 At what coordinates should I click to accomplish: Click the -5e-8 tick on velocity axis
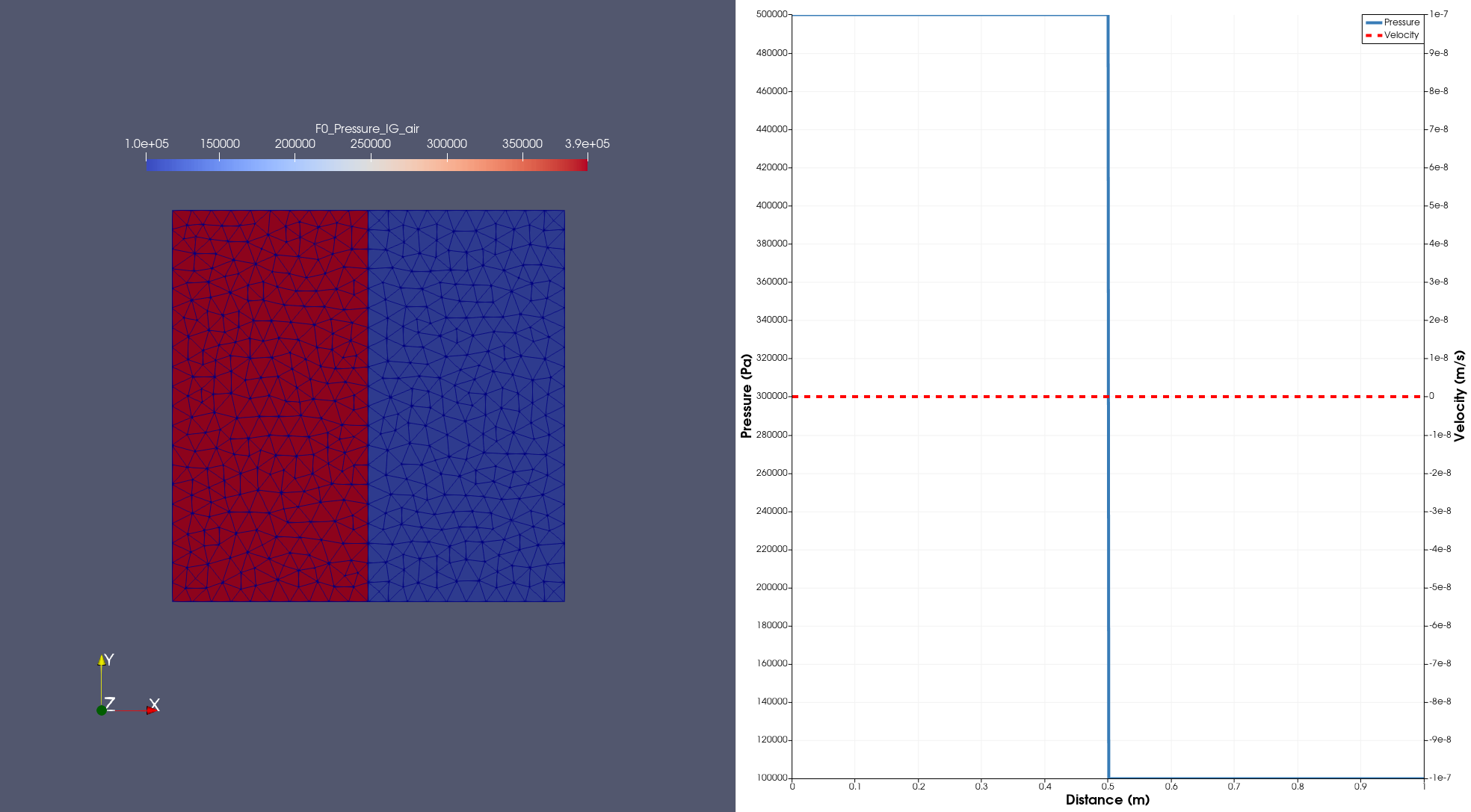(x=1440, y=587)
